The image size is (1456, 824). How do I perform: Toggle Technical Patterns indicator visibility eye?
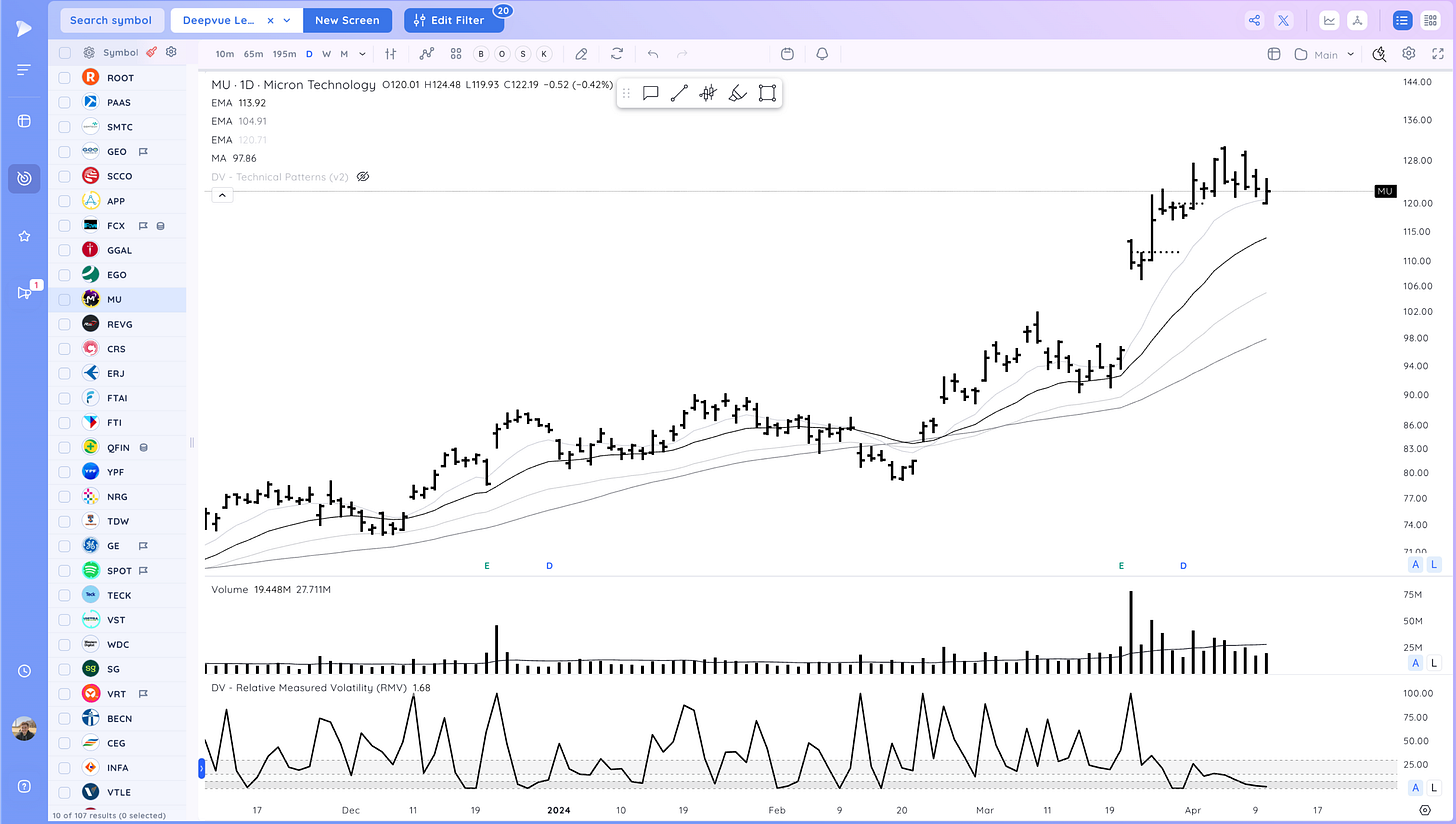coord(363,176)
